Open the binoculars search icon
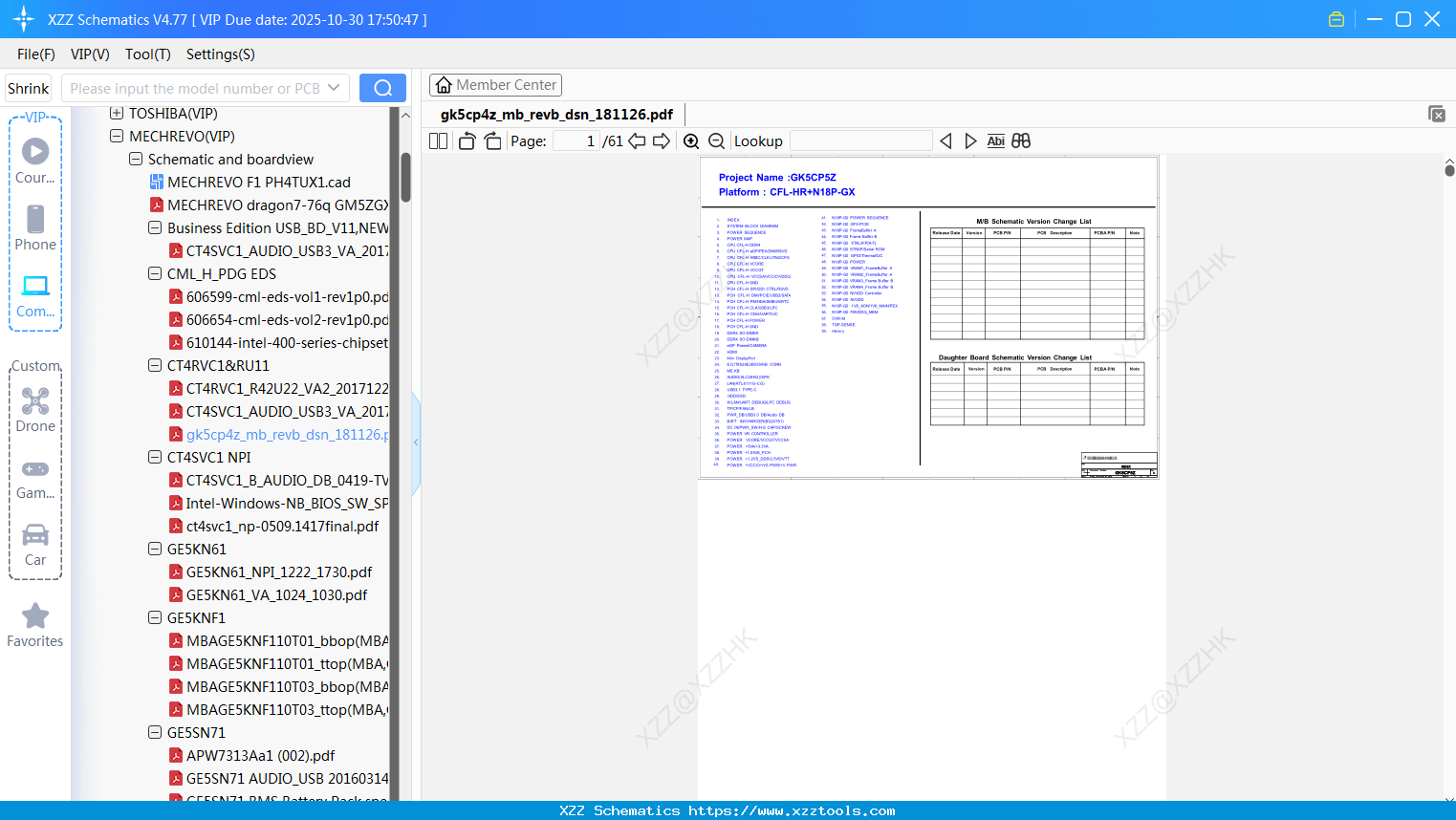 (x=1021, y=140)
